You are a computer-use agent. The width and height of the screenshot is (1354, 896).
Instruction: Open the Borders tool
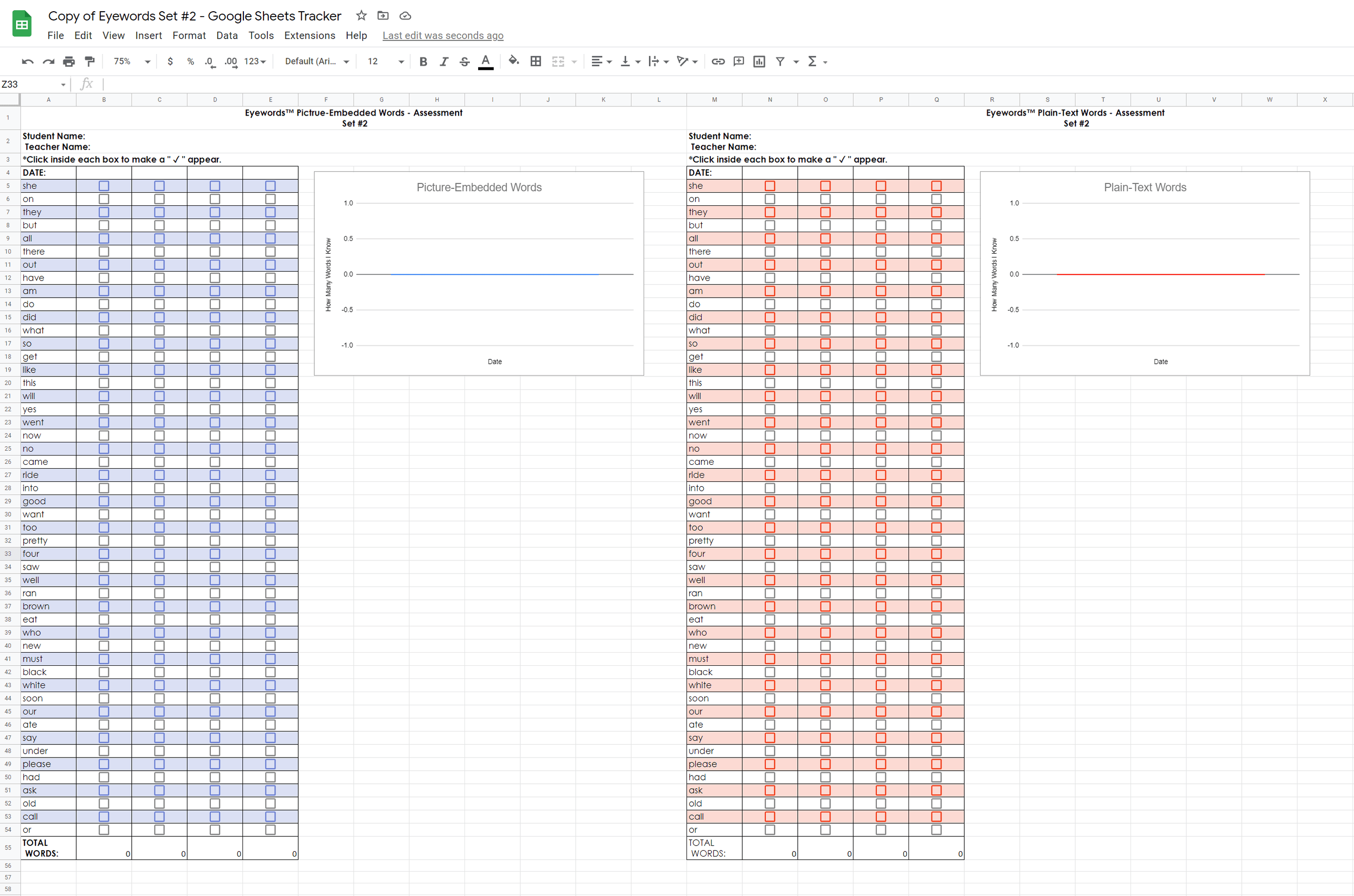[536, 61]
